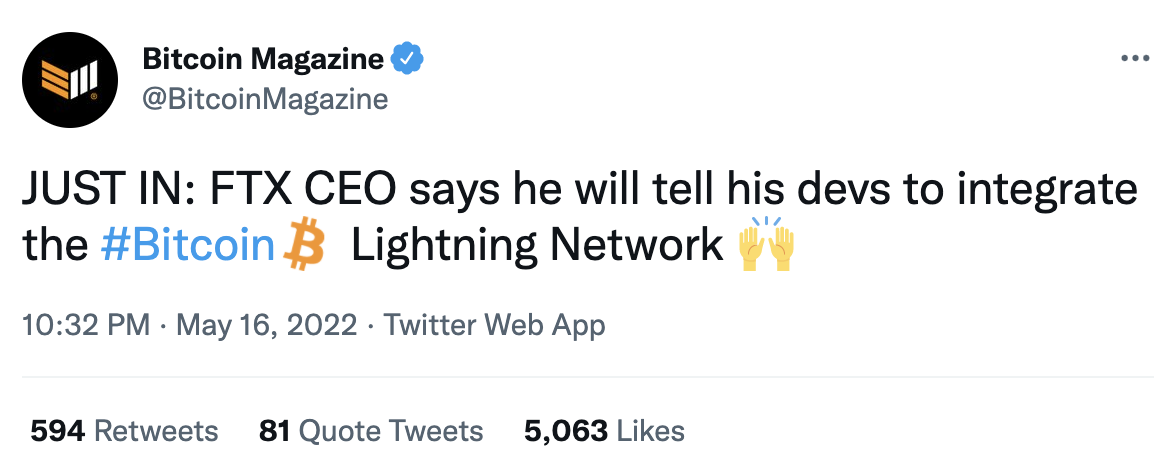Open the @BitcoinMagazine handle link
1174x464 pixels.
tap(265, 99)
